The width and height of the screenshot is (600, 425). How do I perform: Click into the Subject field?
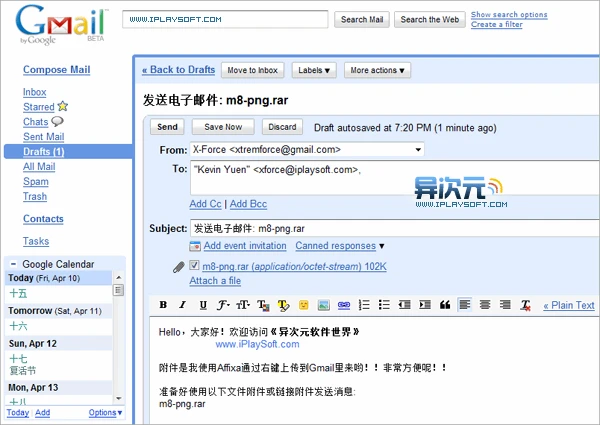click(395, 228)
